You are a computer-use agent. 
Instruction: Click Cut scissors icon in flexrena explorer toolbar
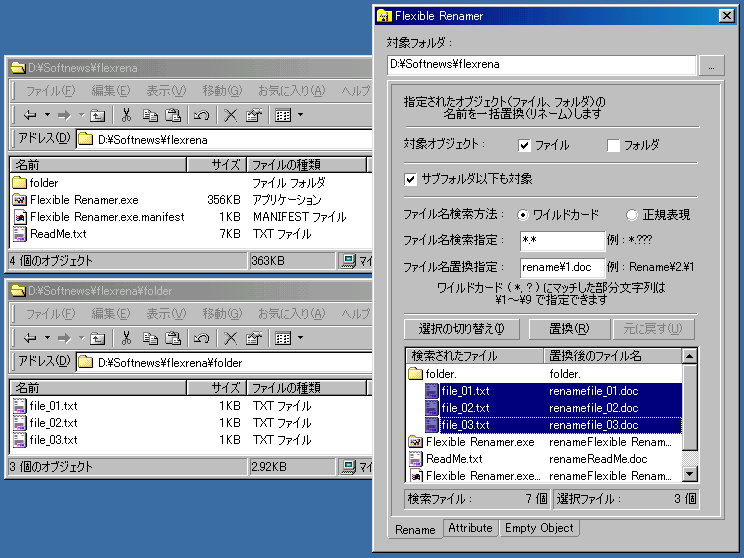point(126,115)
